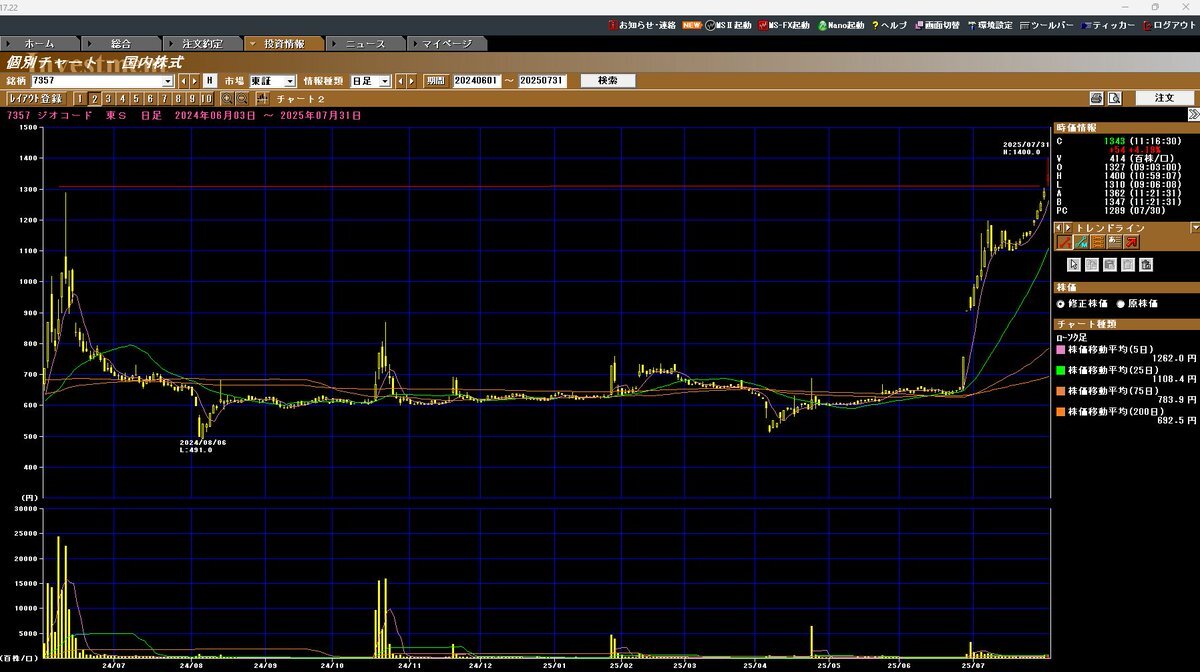Select layout slot 7
This screenshot has width=1200, height=672.
[x=163, y=98]
